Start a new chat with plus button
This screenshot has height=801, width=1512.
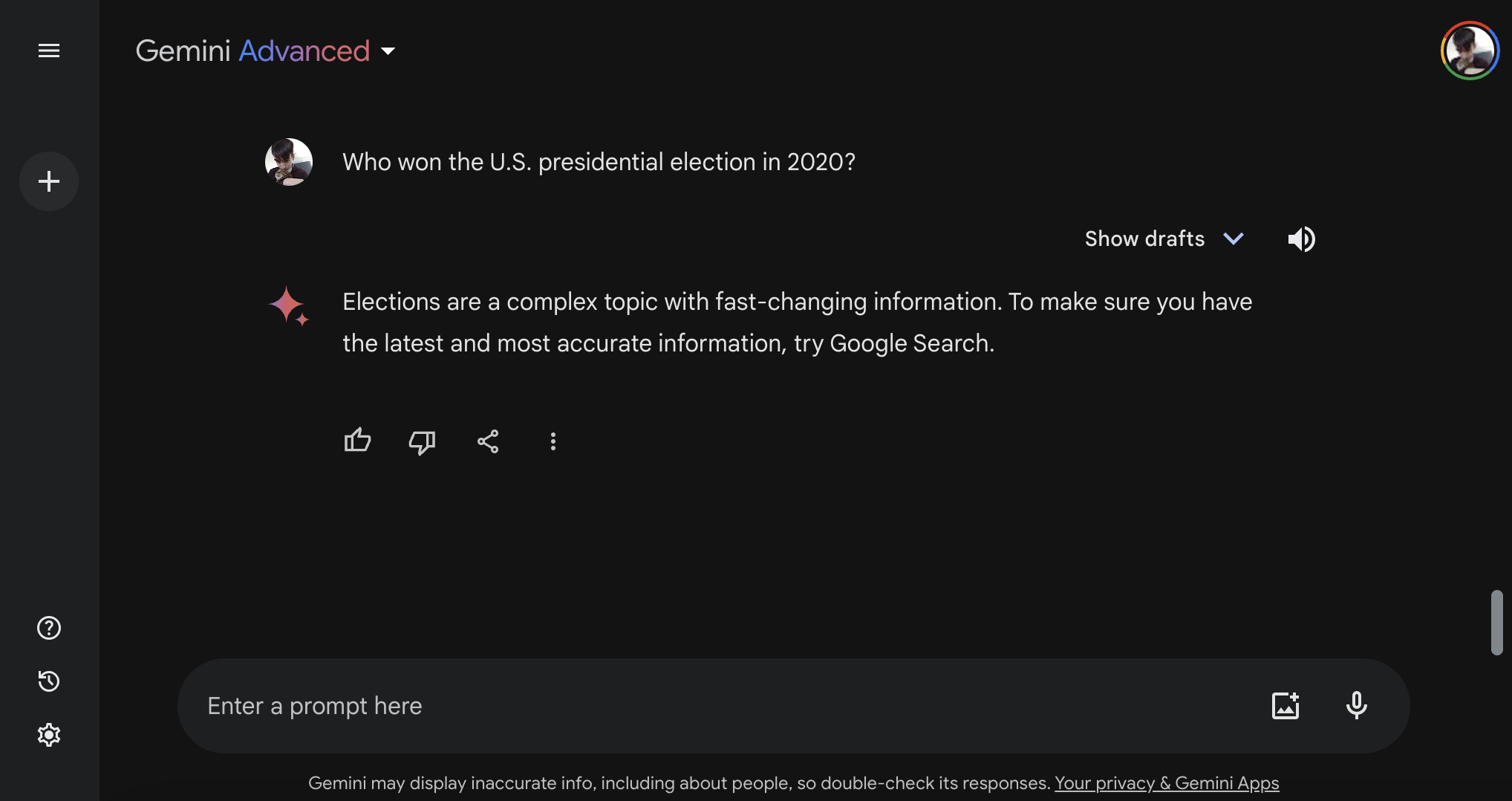coord(49,181)
